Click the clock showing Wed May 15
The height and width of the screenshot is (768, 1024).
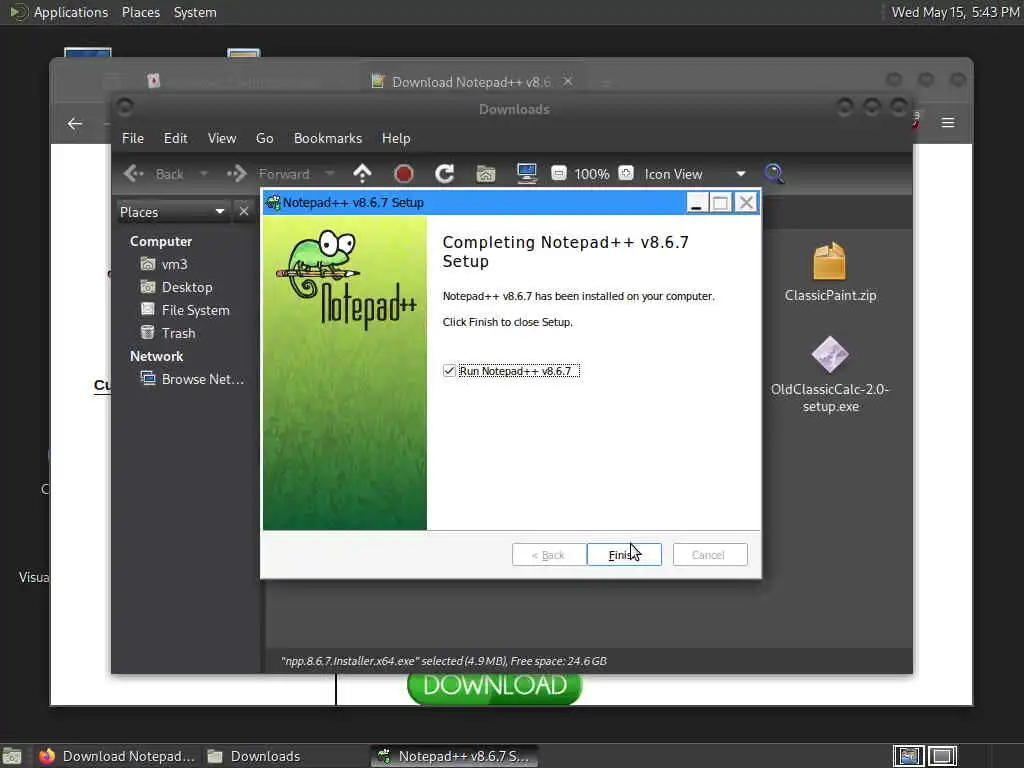point(955,12)
